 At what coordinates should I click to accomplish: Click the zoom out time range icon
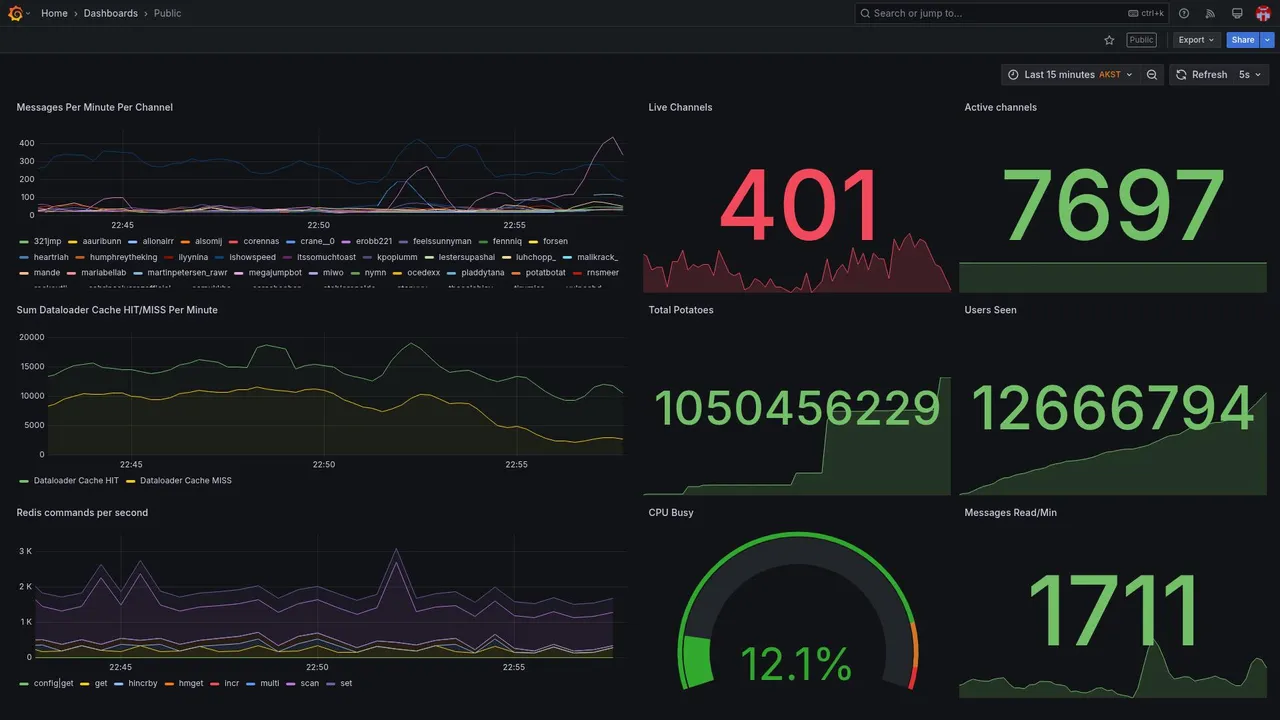click(1152, 75)
